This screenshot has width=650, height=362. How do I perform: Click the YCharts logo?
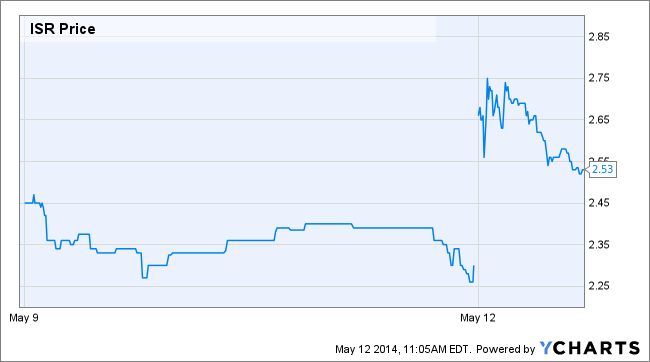(589, 348)
